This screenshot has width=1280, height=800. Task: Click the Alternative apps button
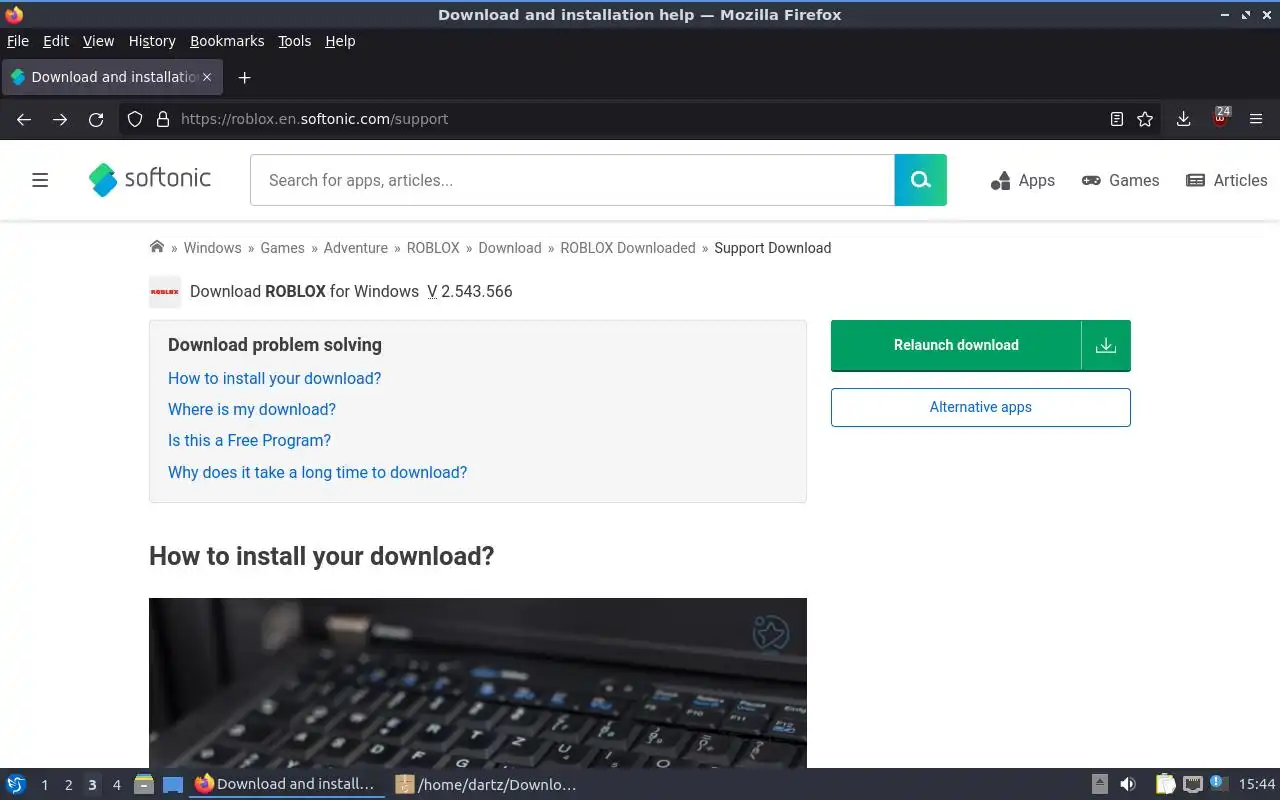pos(981,407)
